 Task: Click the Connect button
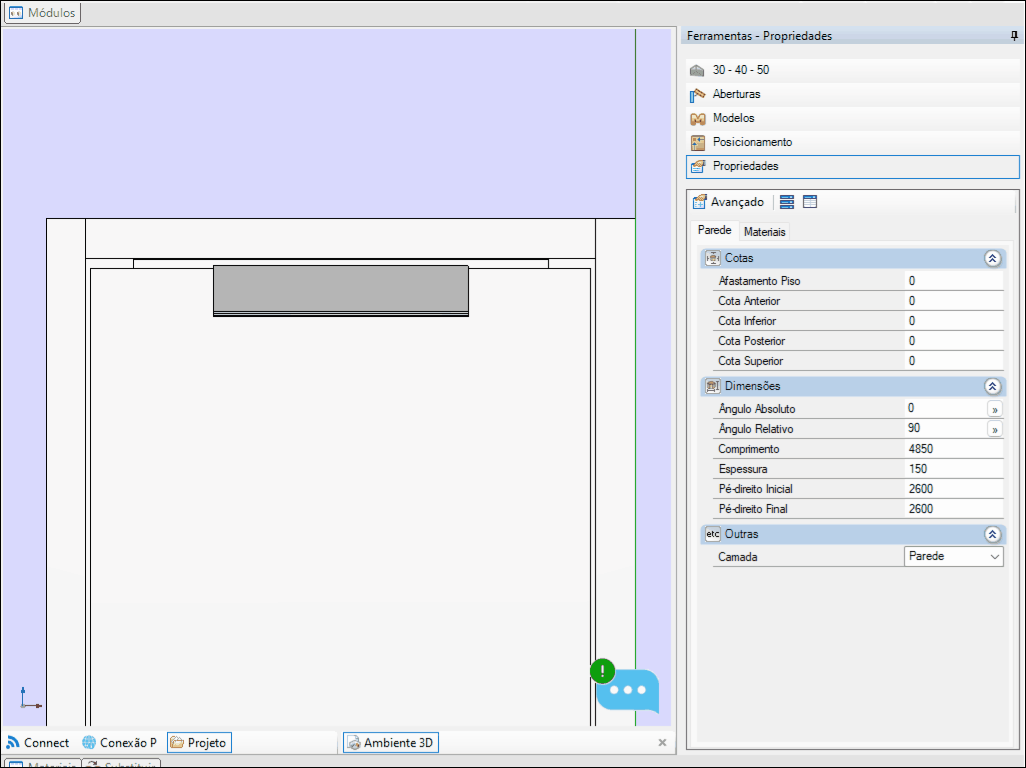click(38, 743)
